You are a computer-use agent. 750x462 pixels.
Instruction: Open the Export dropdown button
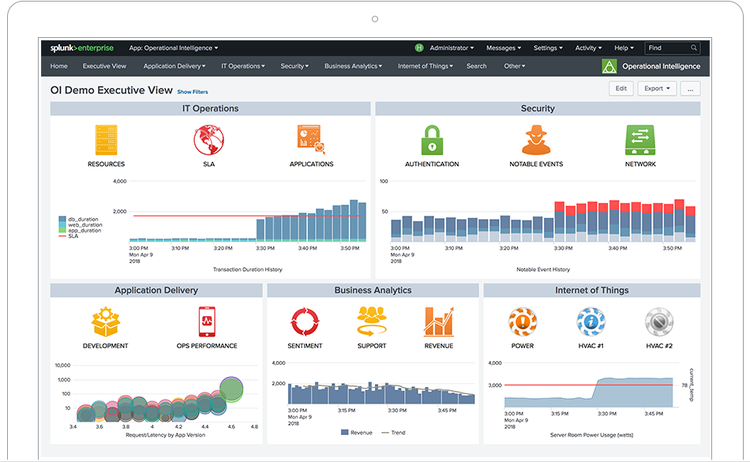click(656, 89)
